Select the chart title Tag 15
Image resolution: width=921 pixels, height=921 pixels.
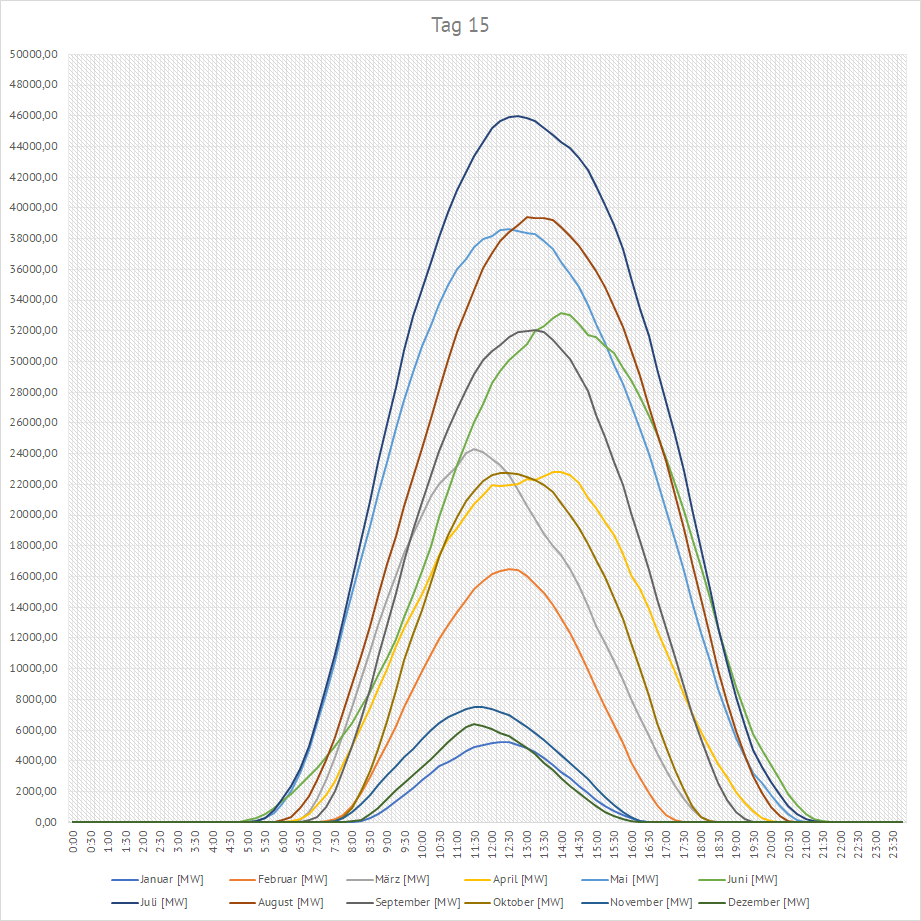pos(460,25)
